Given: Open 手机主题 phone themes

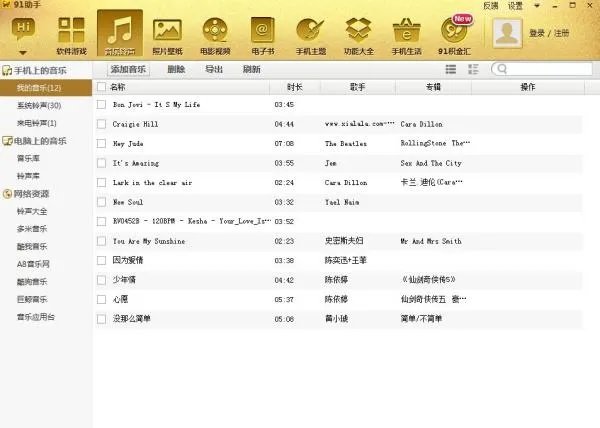Looking at the screenshot, I should point(311,36).
